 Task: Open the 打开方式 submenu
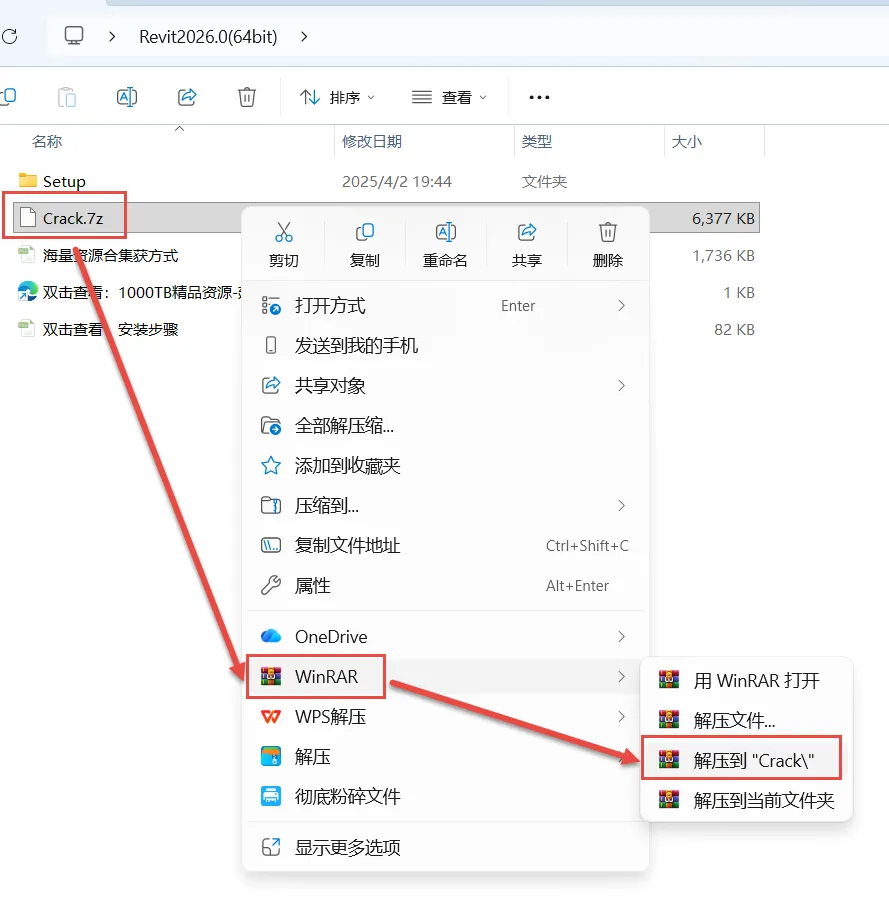(445, 306)
